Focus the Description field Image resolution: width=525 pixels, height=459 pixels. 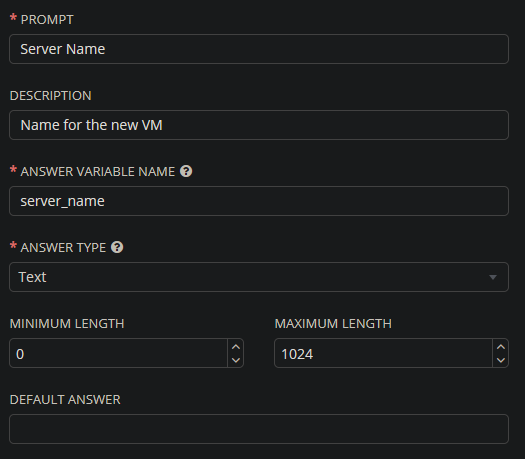pyautogui.click(x=259, y=125)
